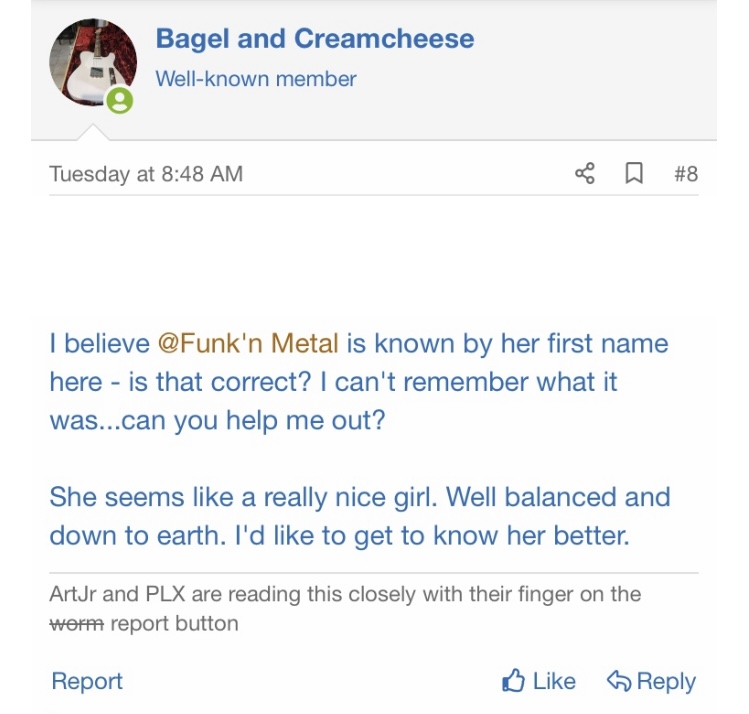
Task: Click the Tuesday at 8:48 AM timestamp
Action: tap(146, 174)
